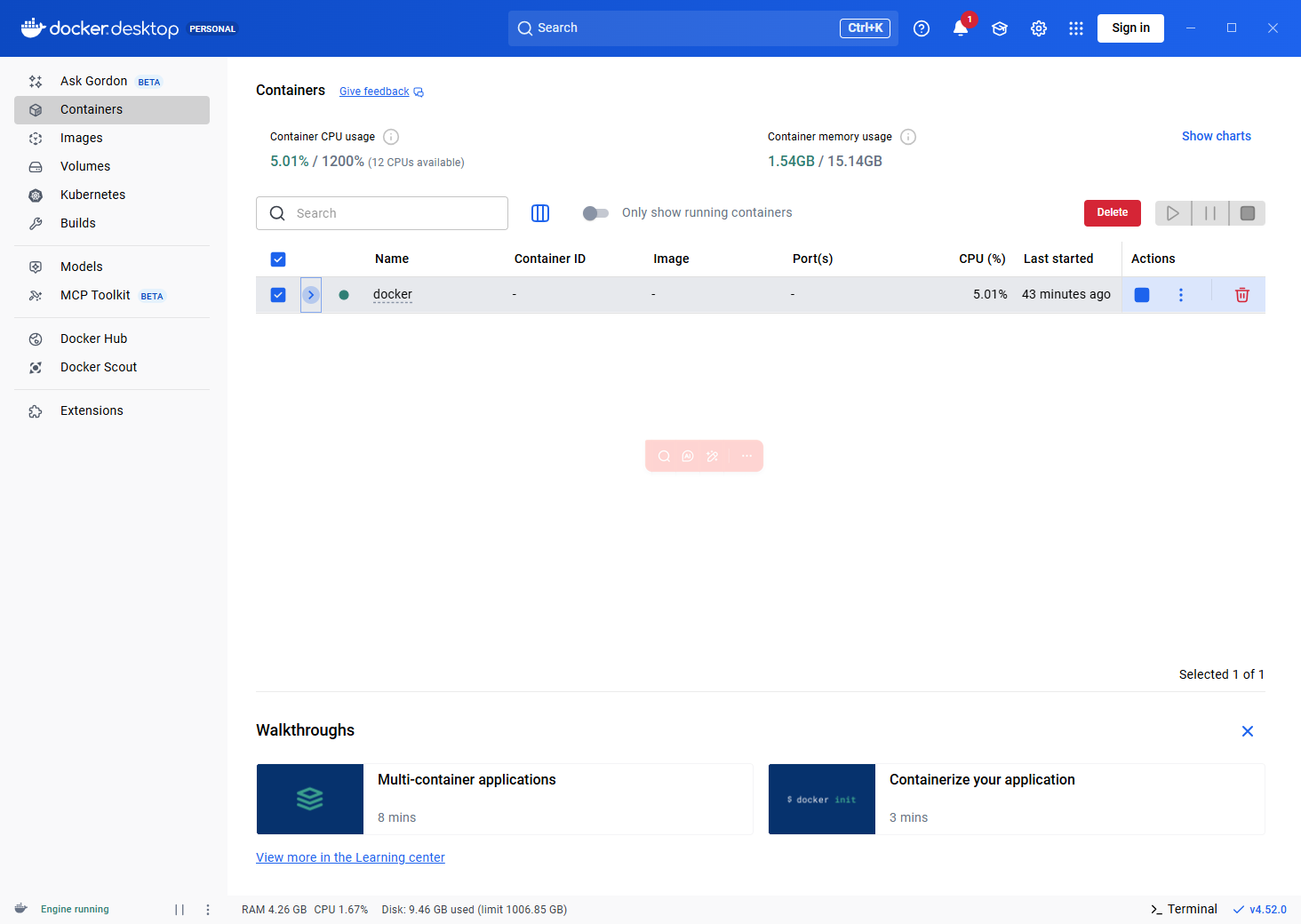The width and height of the screenshot is (1301, 924).
Task: Focus the top Search bar
Action: [703, 28]
